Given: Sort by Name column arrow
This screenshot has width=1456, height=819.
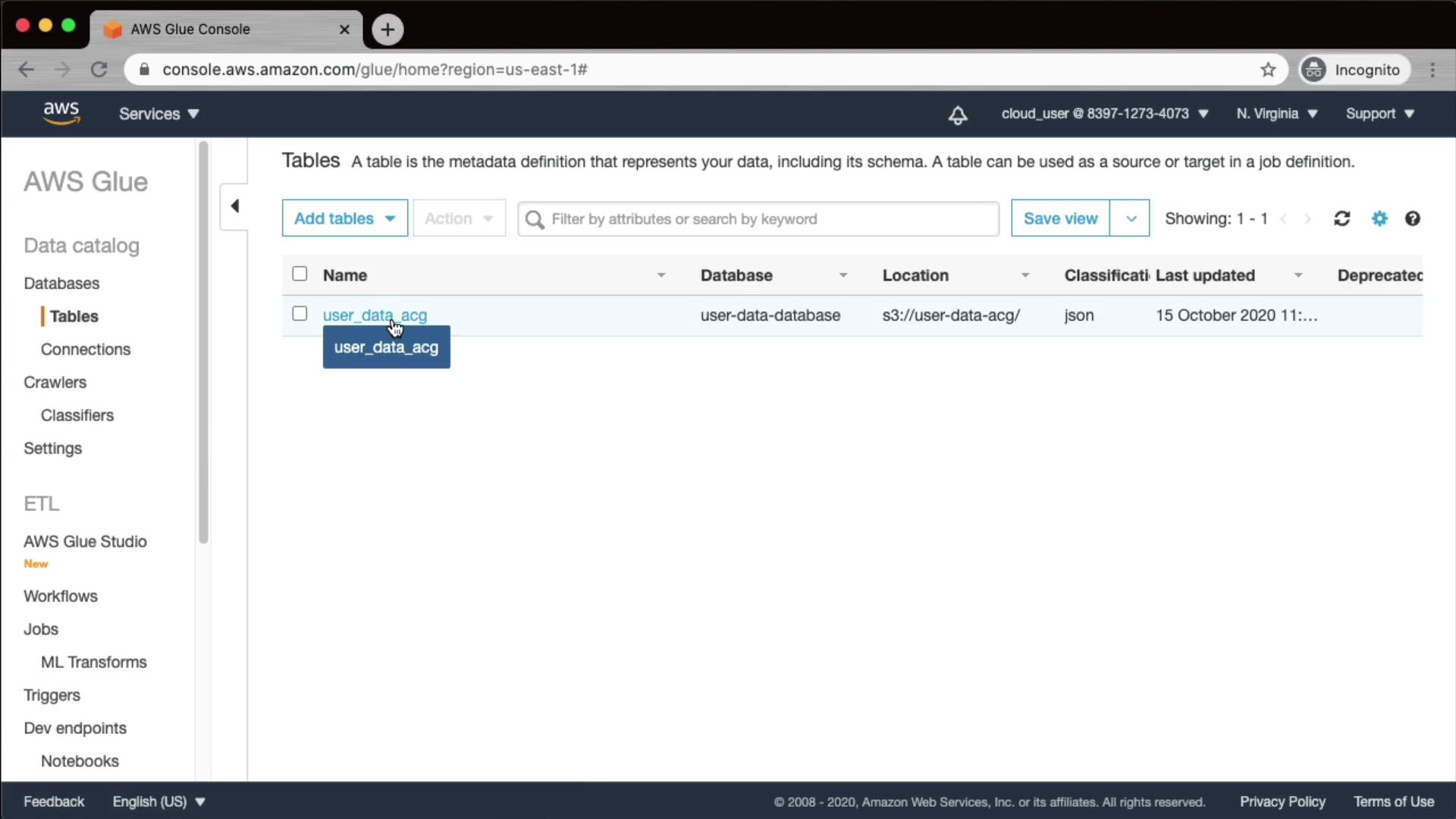Looking at the screenshot, I should click(x=661, y=275).
